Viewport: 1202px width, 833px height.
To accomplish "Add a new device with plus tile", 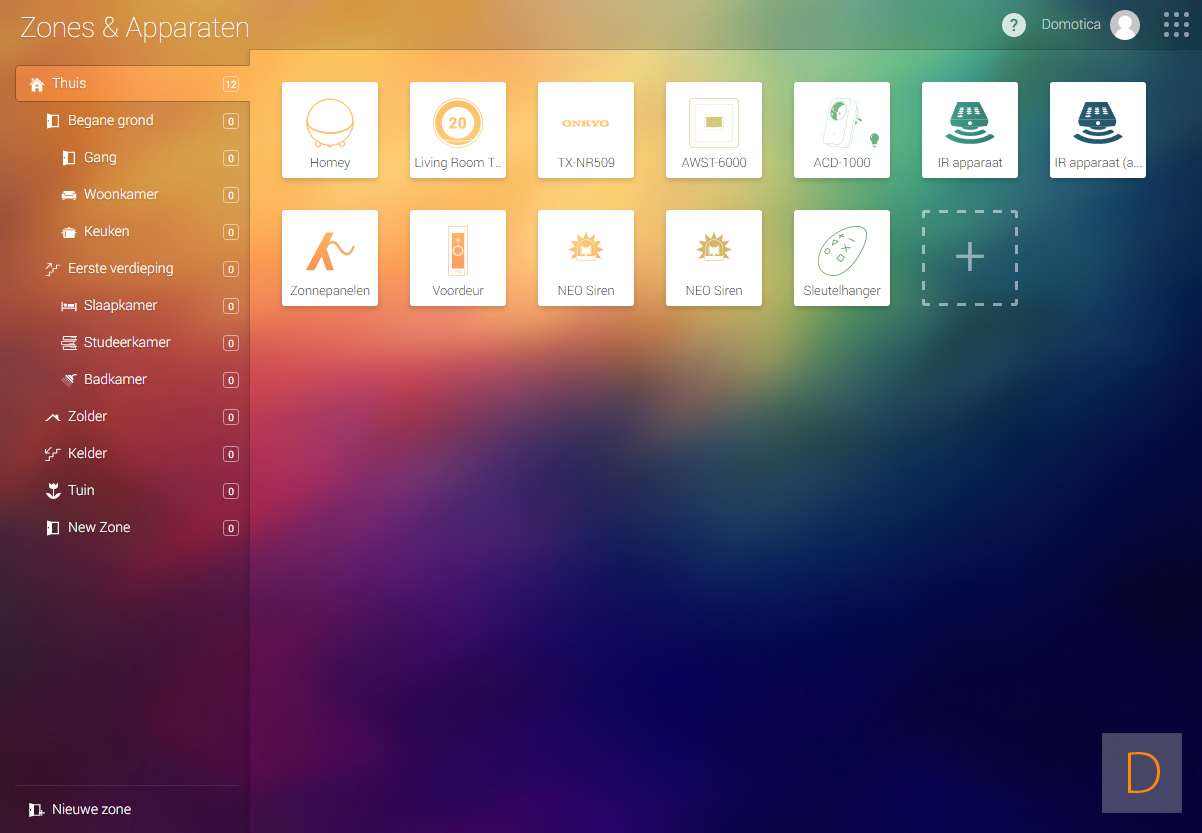I will tap(970, 258).
